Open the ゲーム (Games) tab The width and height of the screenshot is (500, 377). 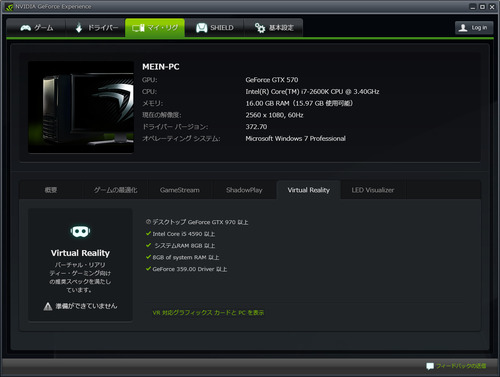36,28
